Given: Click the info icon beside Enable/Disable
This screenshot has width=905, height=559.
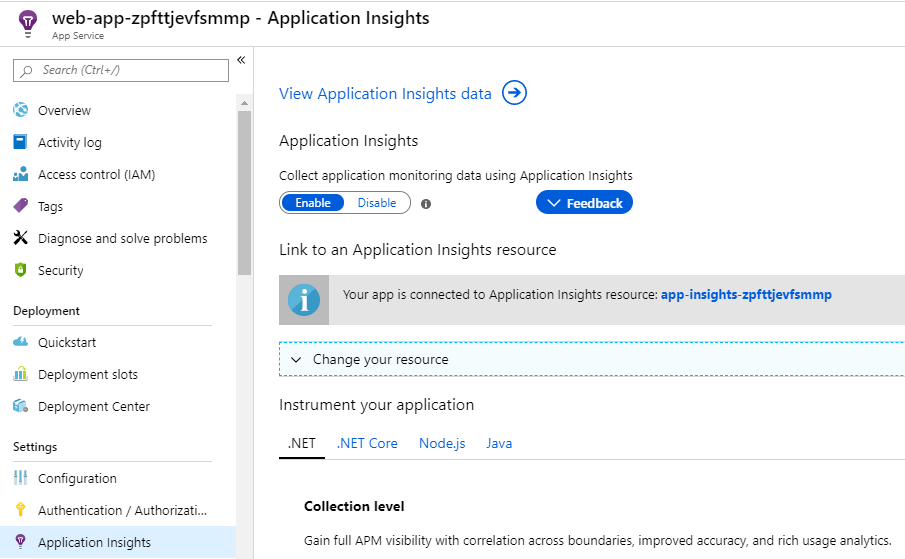Looking at the screenshot, I should tap(426, 204).
